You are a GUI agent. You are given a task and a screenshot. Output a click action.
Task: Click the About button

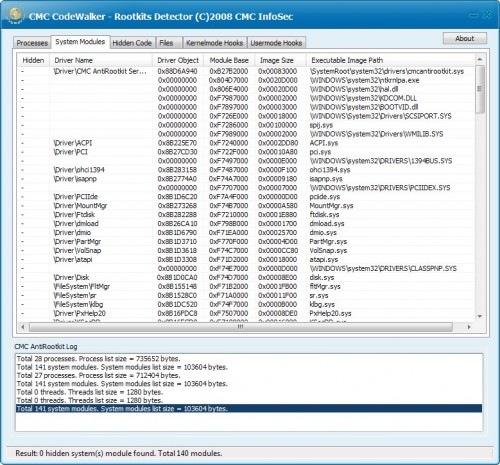465,38
